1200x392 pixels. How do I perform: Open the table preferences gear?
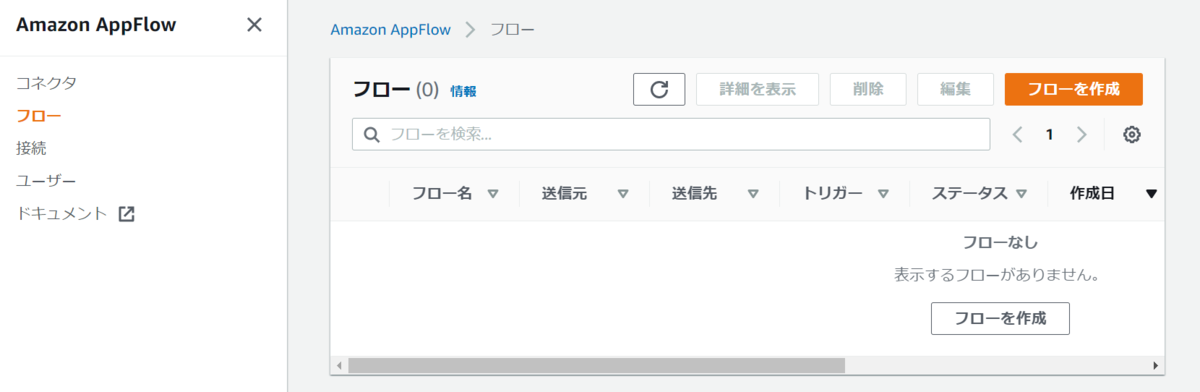1132,134
